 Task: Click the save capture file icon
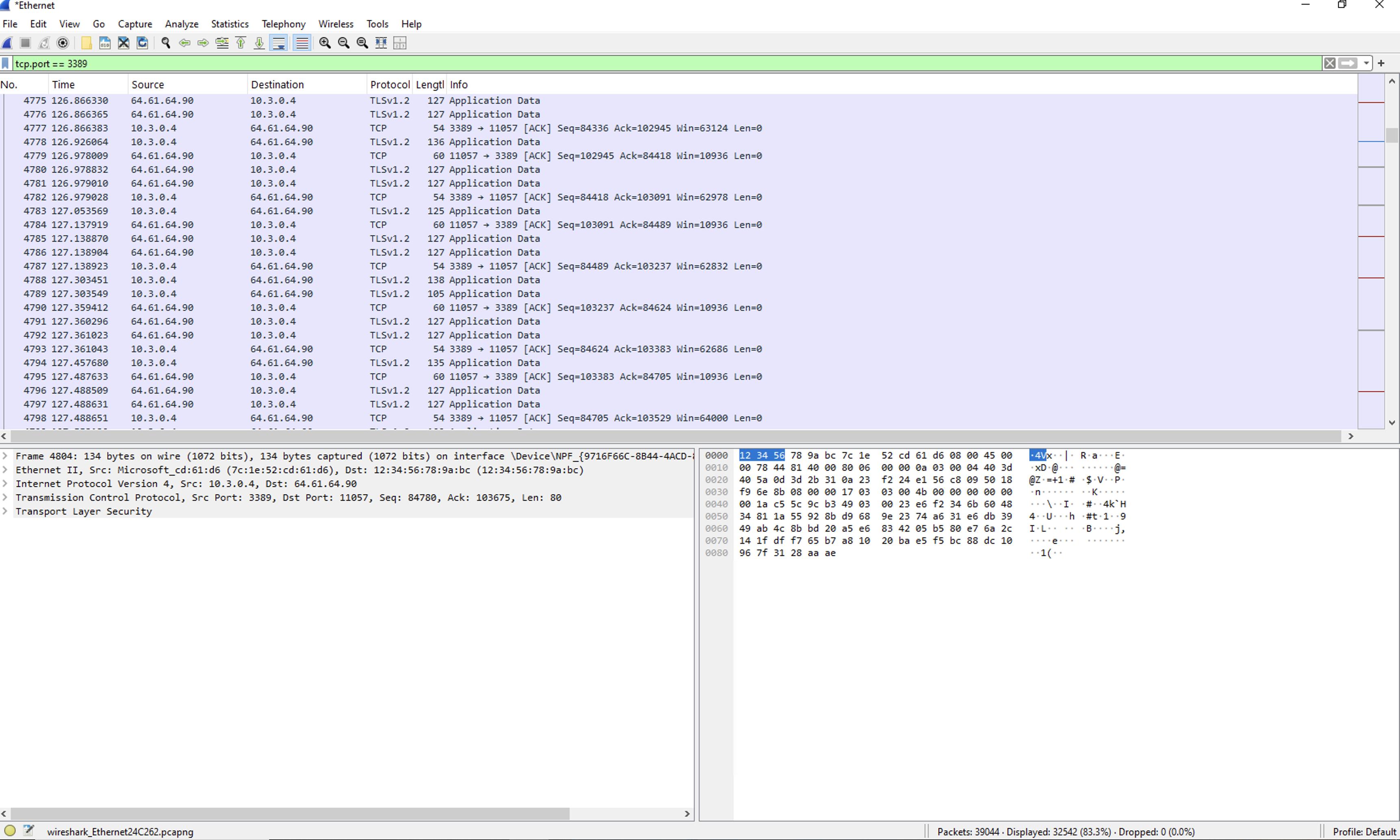105,43
